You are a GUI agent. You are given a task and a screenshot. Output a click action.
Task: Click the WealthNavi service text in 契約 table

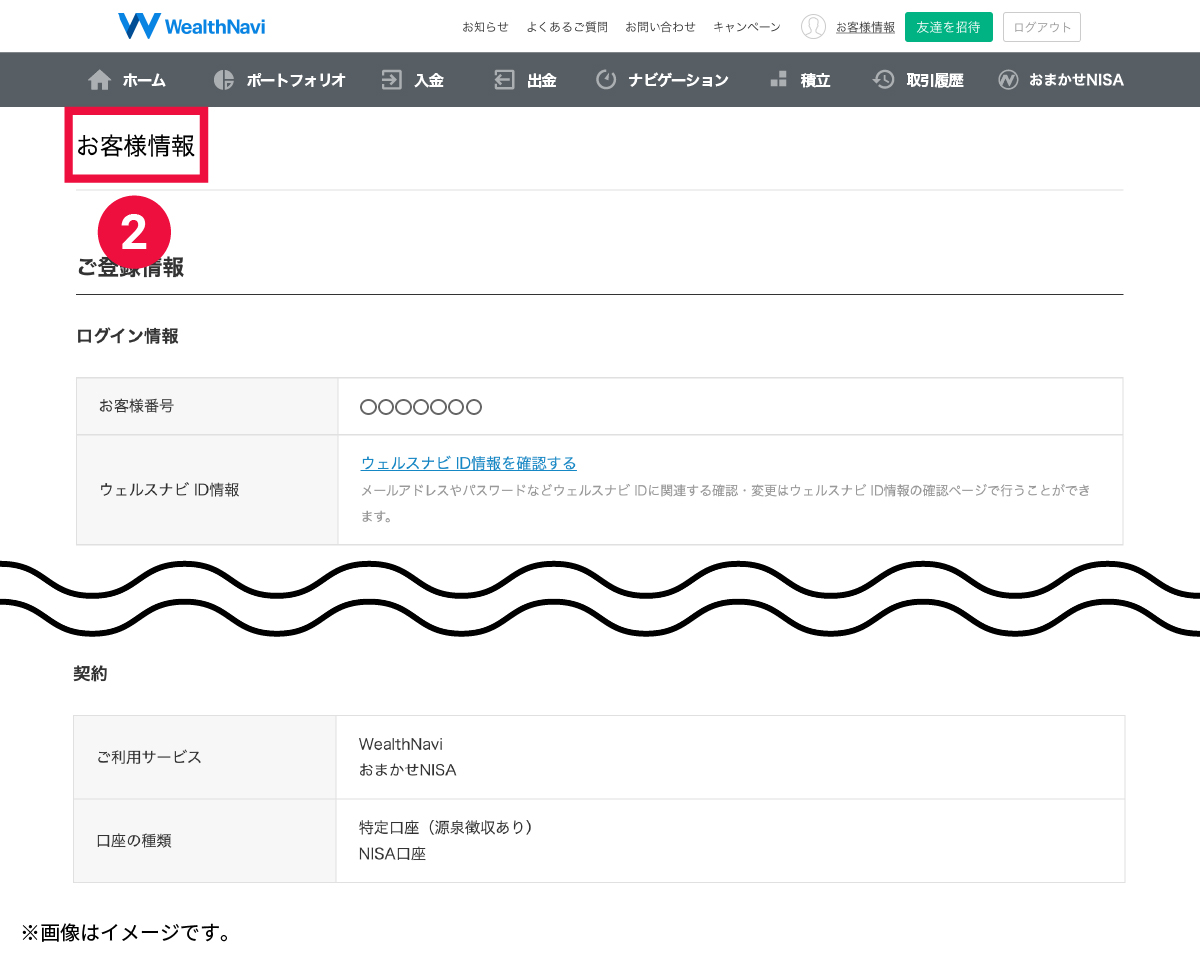point(400,744)
